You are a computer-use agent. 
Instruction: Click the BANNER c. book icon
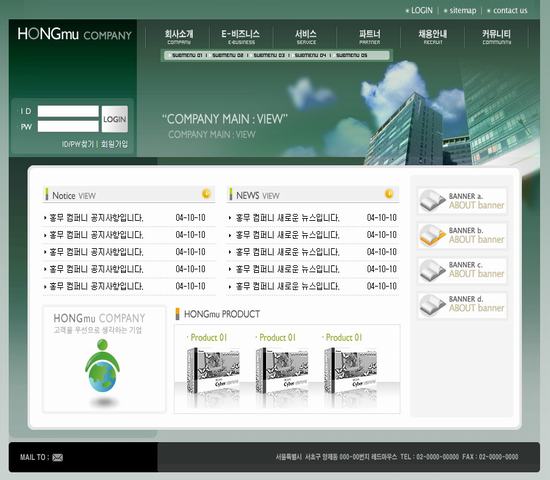432,269
